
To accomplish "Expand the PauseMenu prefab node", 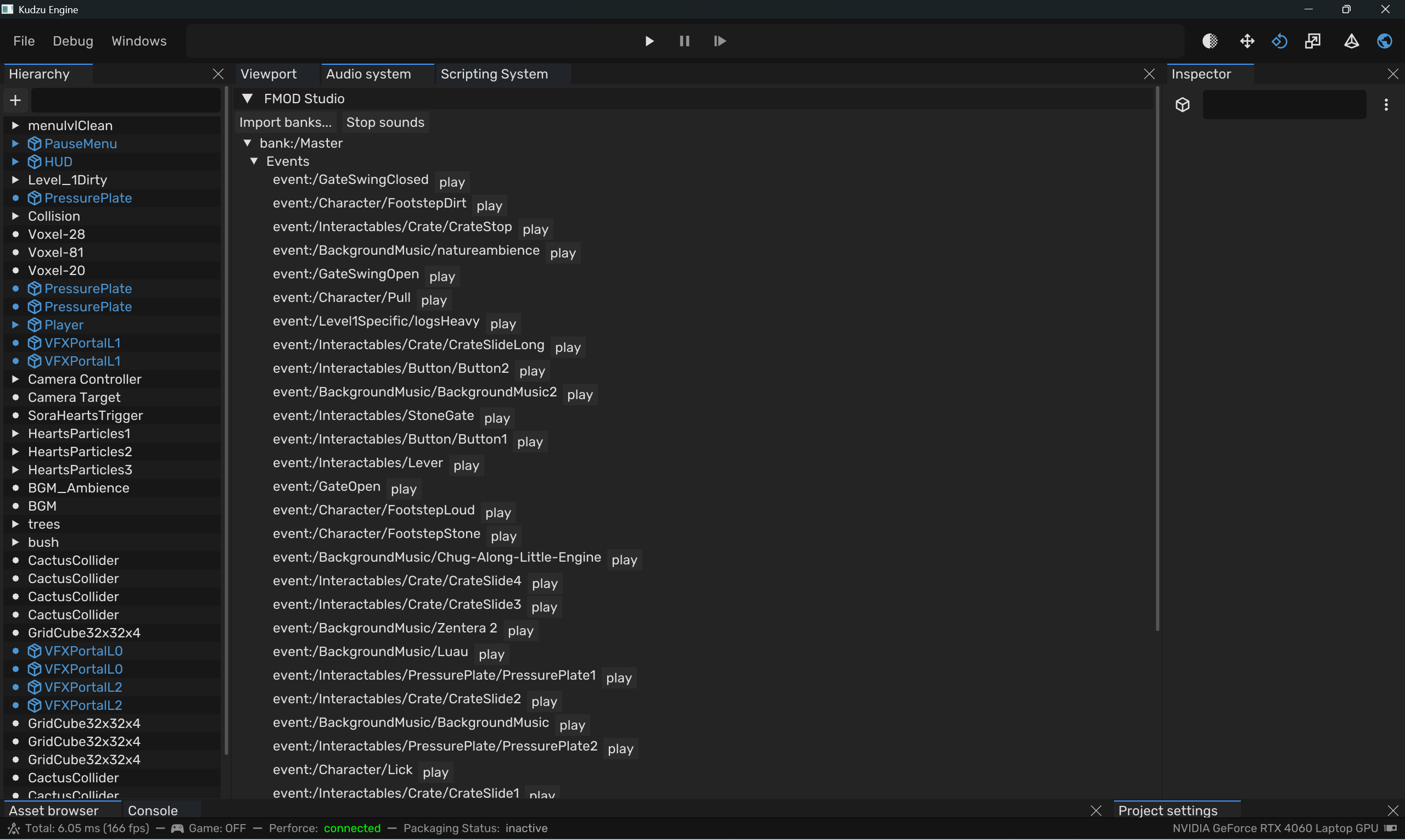I will tap(15, 144).
